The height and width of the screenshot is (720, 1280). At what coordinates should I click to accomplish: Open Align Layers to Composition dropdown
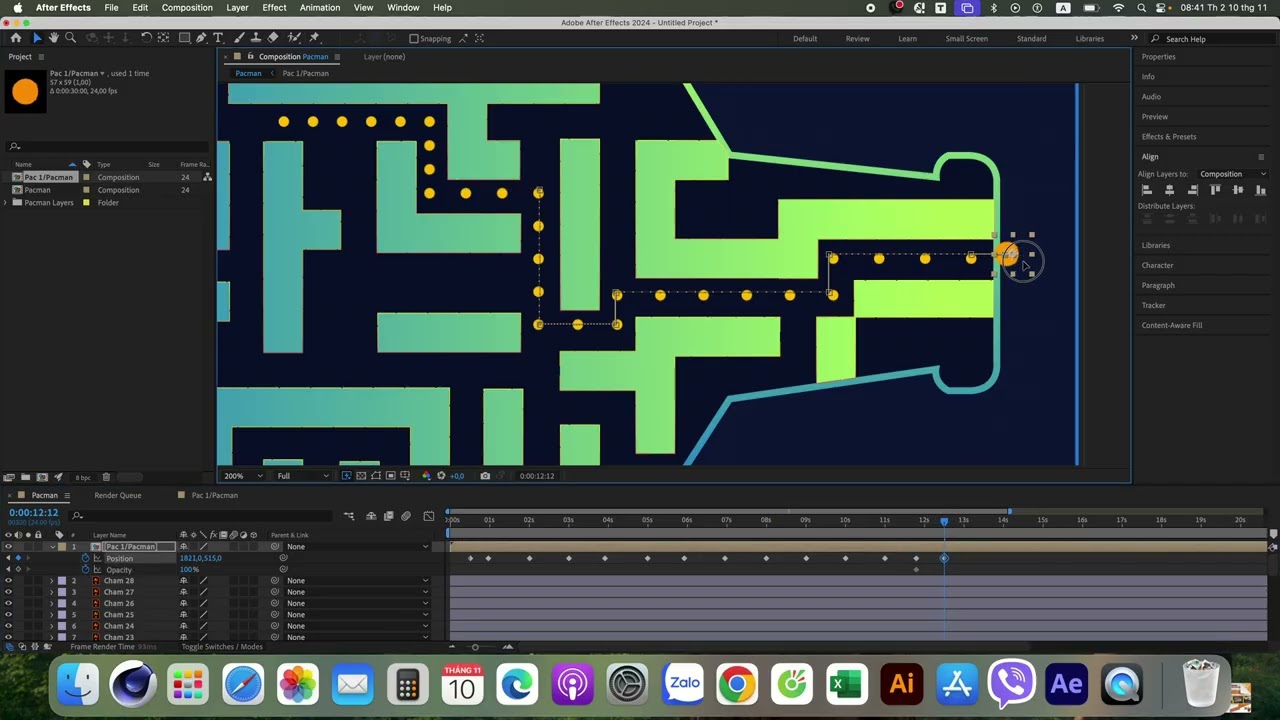pos(1232,174)
